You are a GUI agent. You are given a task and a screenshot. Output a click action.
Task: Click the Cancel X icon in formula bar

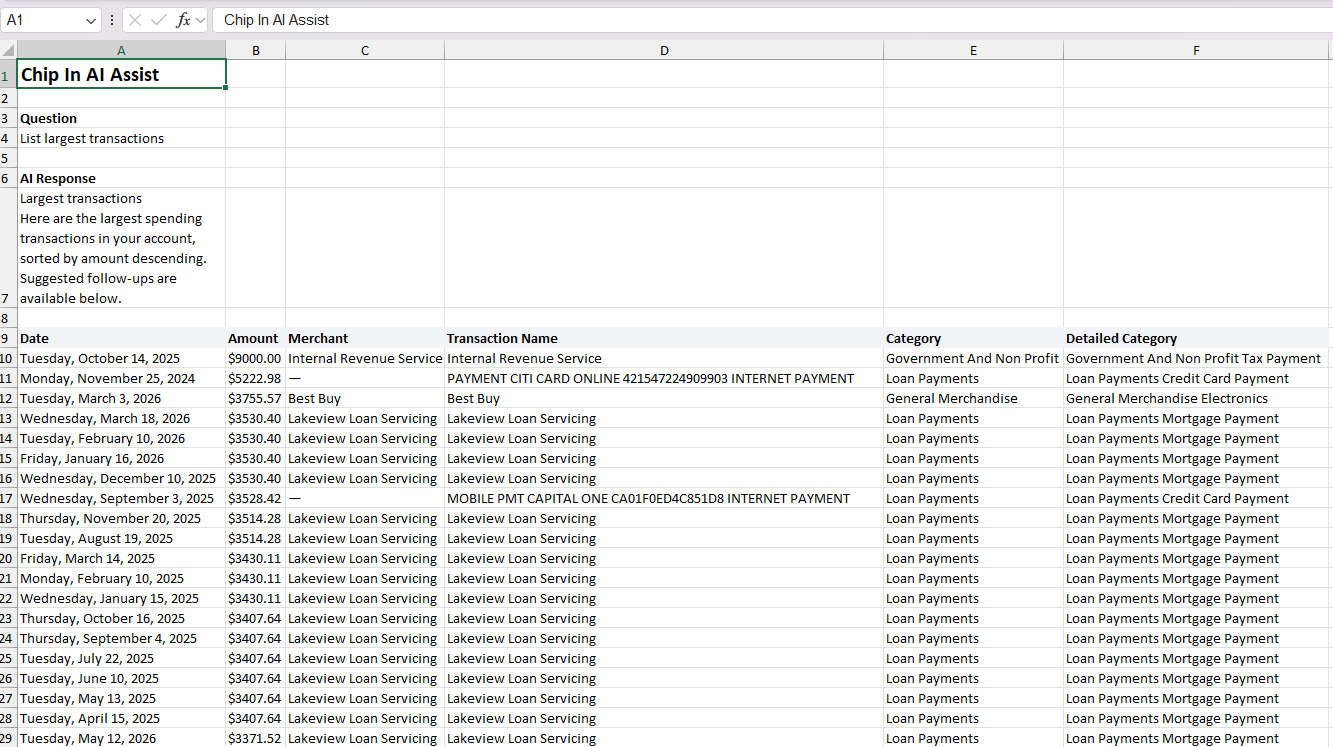tap(136, 20)
